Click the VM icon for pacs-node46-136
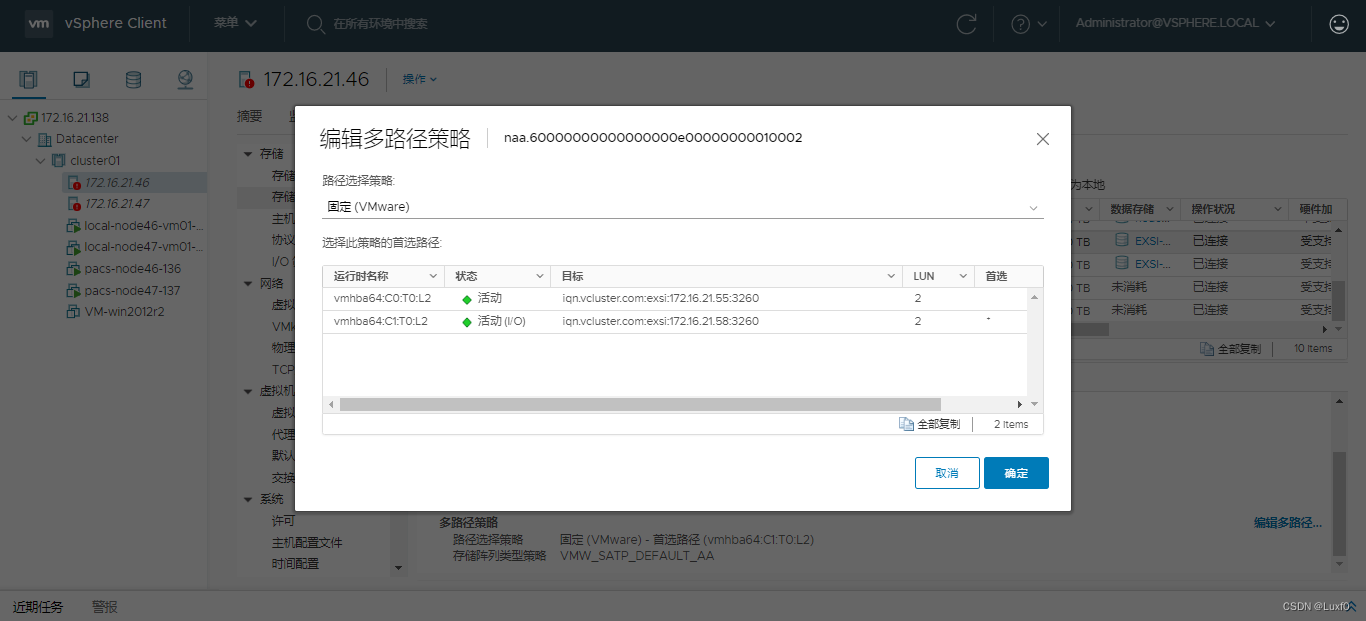The height and width of the screenshot is (621, 1366). click(74, 269)
